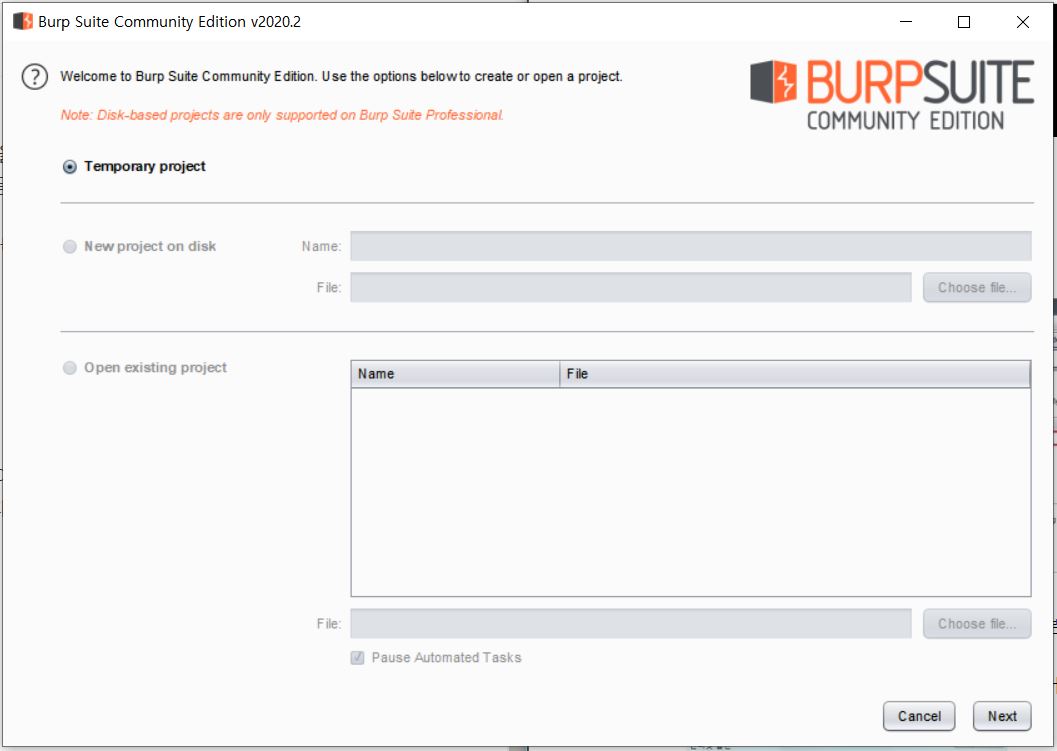Click the help question mark icon
1057x751 pixels.
tap(34, 77)
